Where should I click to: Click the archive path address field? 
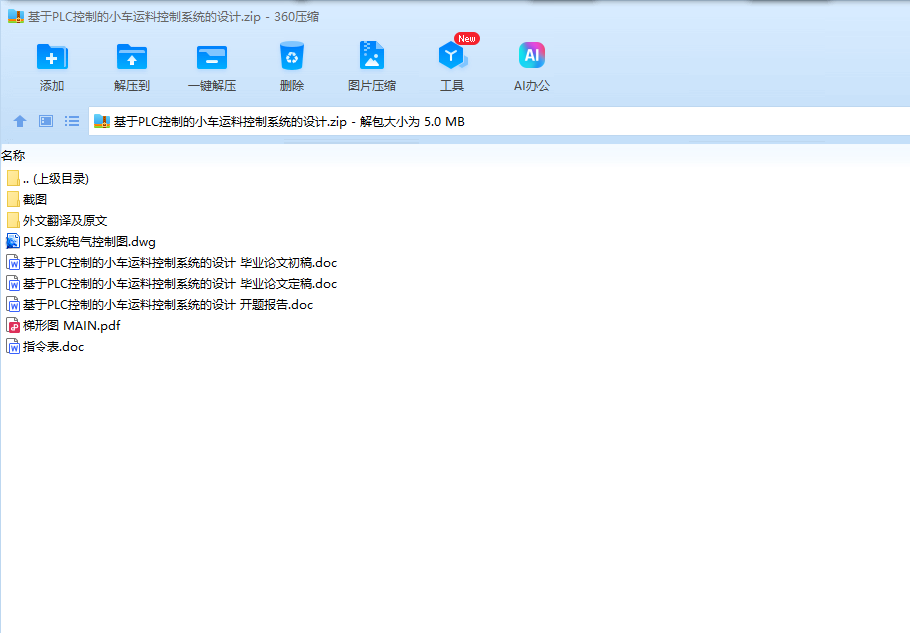point(499,121)
